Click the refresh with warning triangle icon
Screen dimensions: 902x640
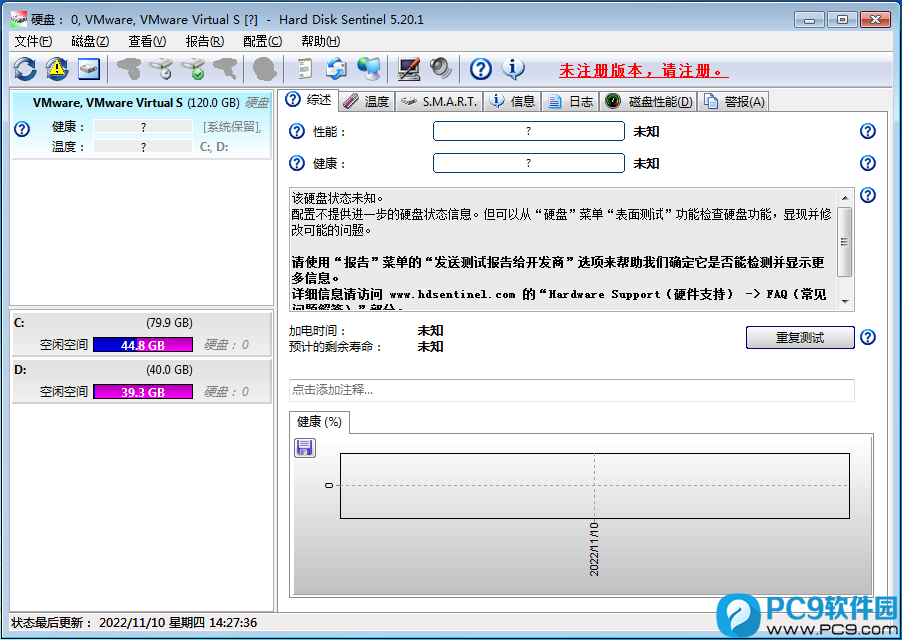point(57,69)
